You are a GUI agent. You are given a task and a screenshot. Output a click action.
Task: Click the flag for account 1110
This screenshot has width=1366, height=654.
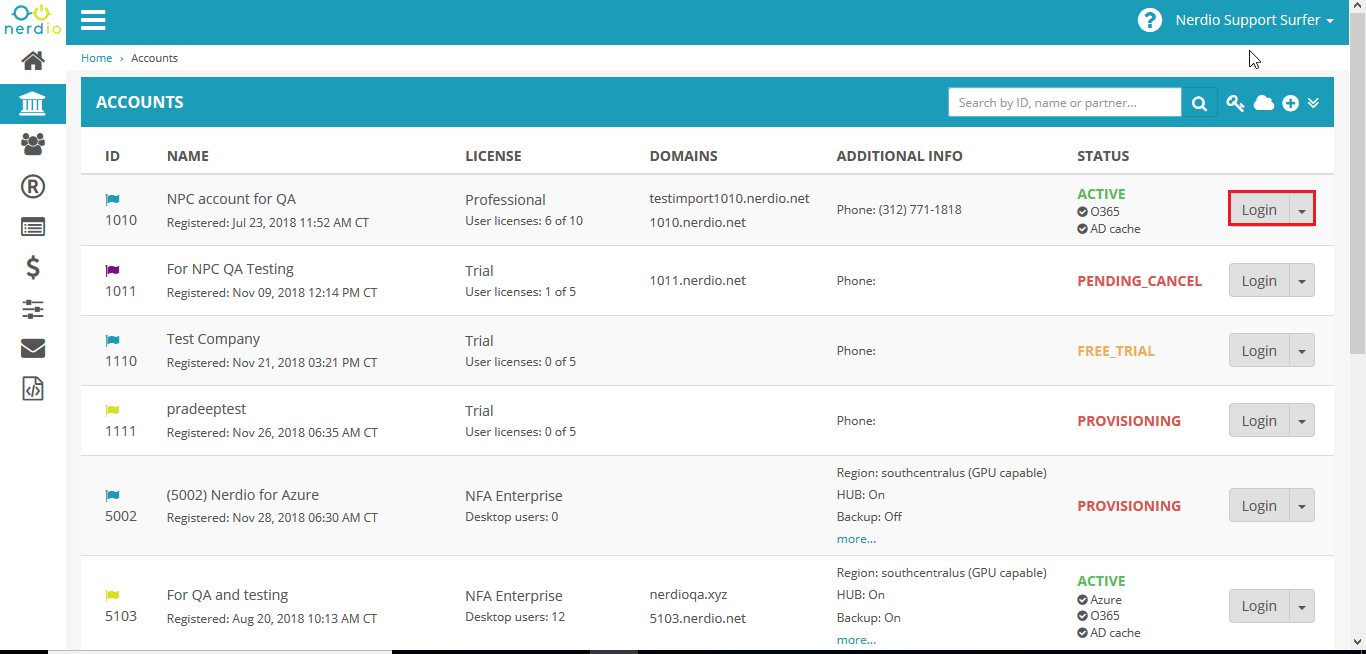click(x=112, y=340)
